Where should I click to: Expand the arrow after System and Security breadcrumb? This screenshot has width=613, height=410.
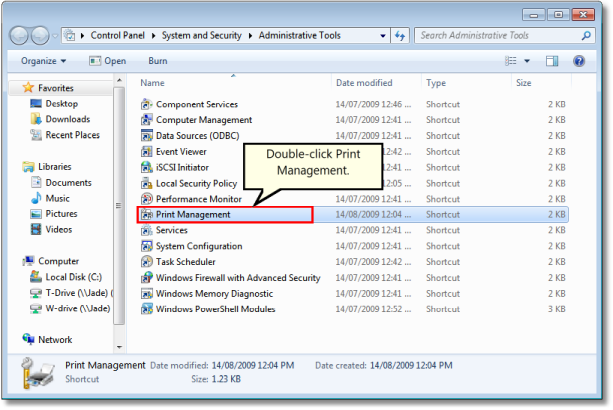pos(250,36)
